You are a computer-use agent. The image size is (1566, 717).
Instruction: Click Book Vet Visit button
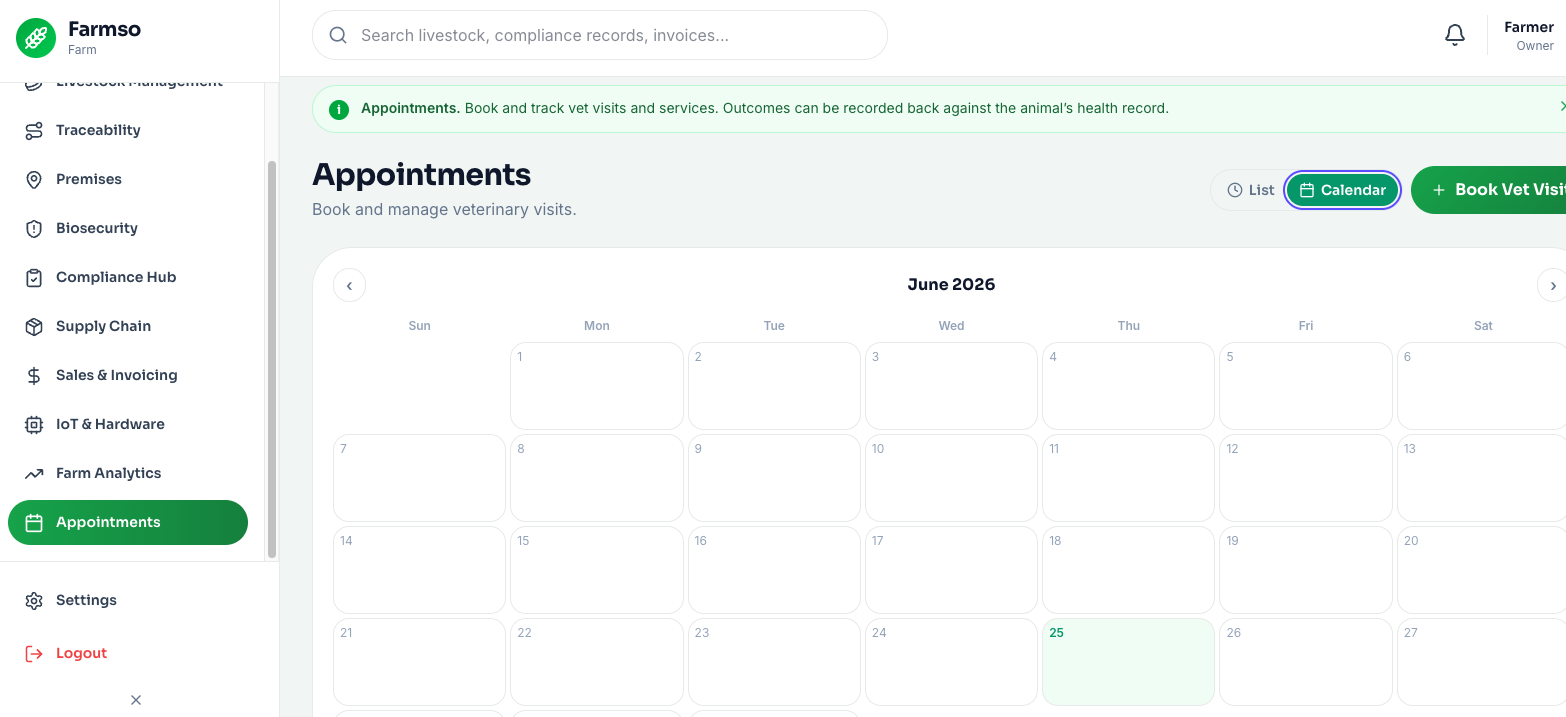[1489, 190]
